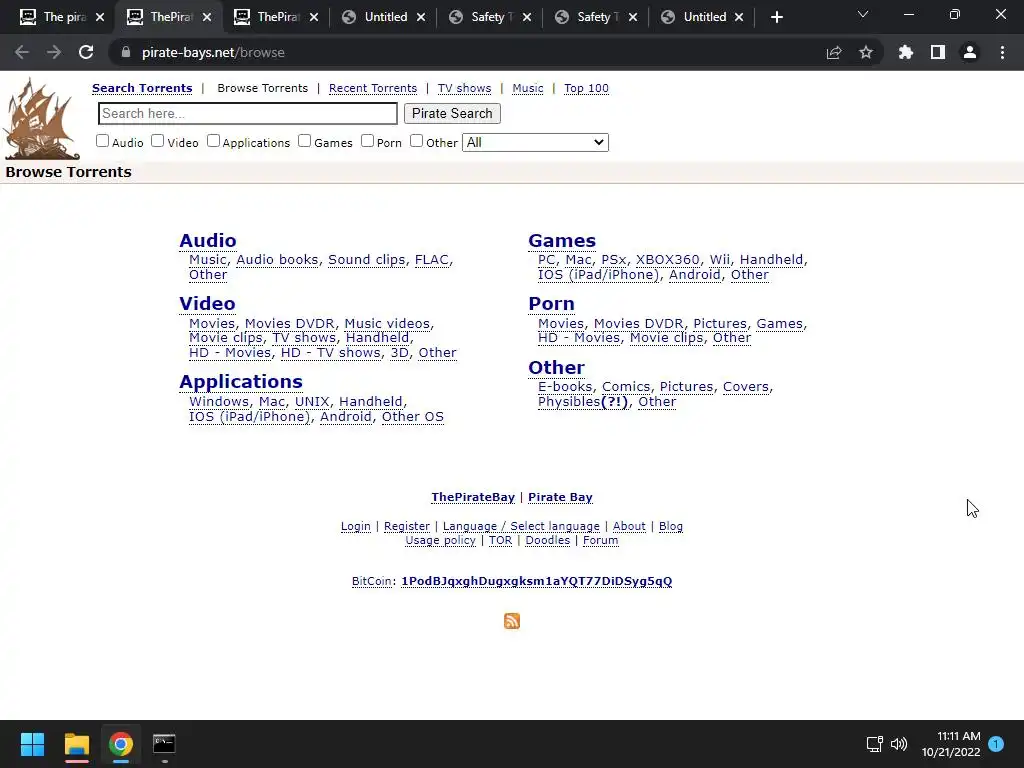This screenshot has height=768, width=1024.
Task: Reload the page with the refresh icon
Action: 86,52
